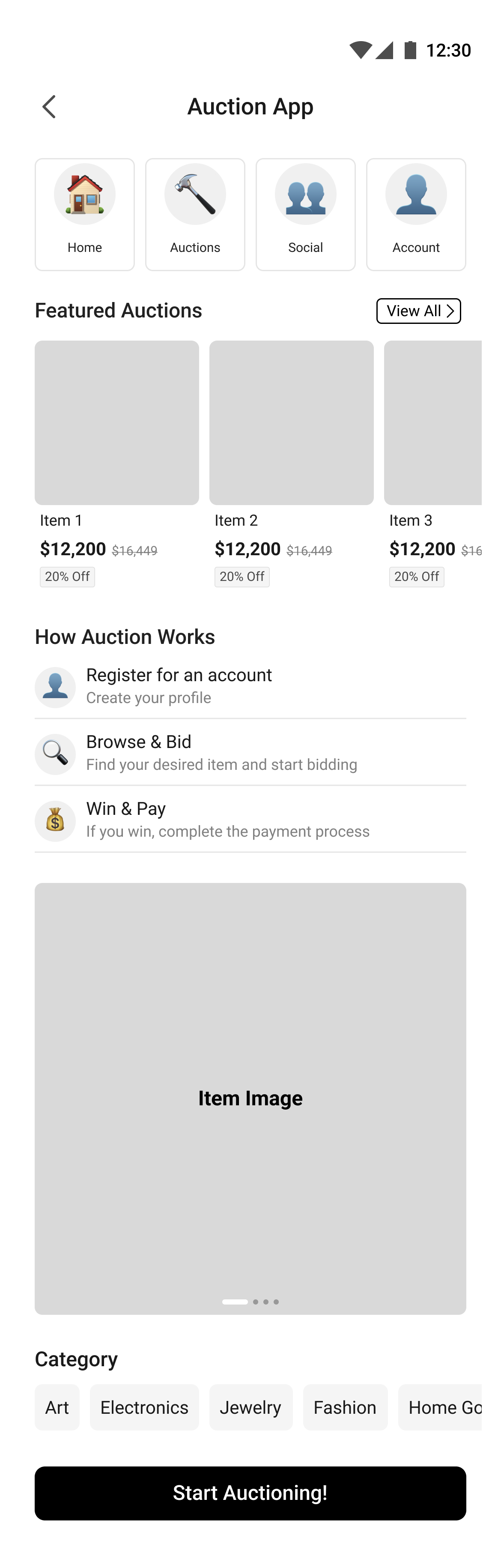Viewport: 501px width, 1568px height.
Task: Choose the Electronics category chip
Action: pos(144,1407)
